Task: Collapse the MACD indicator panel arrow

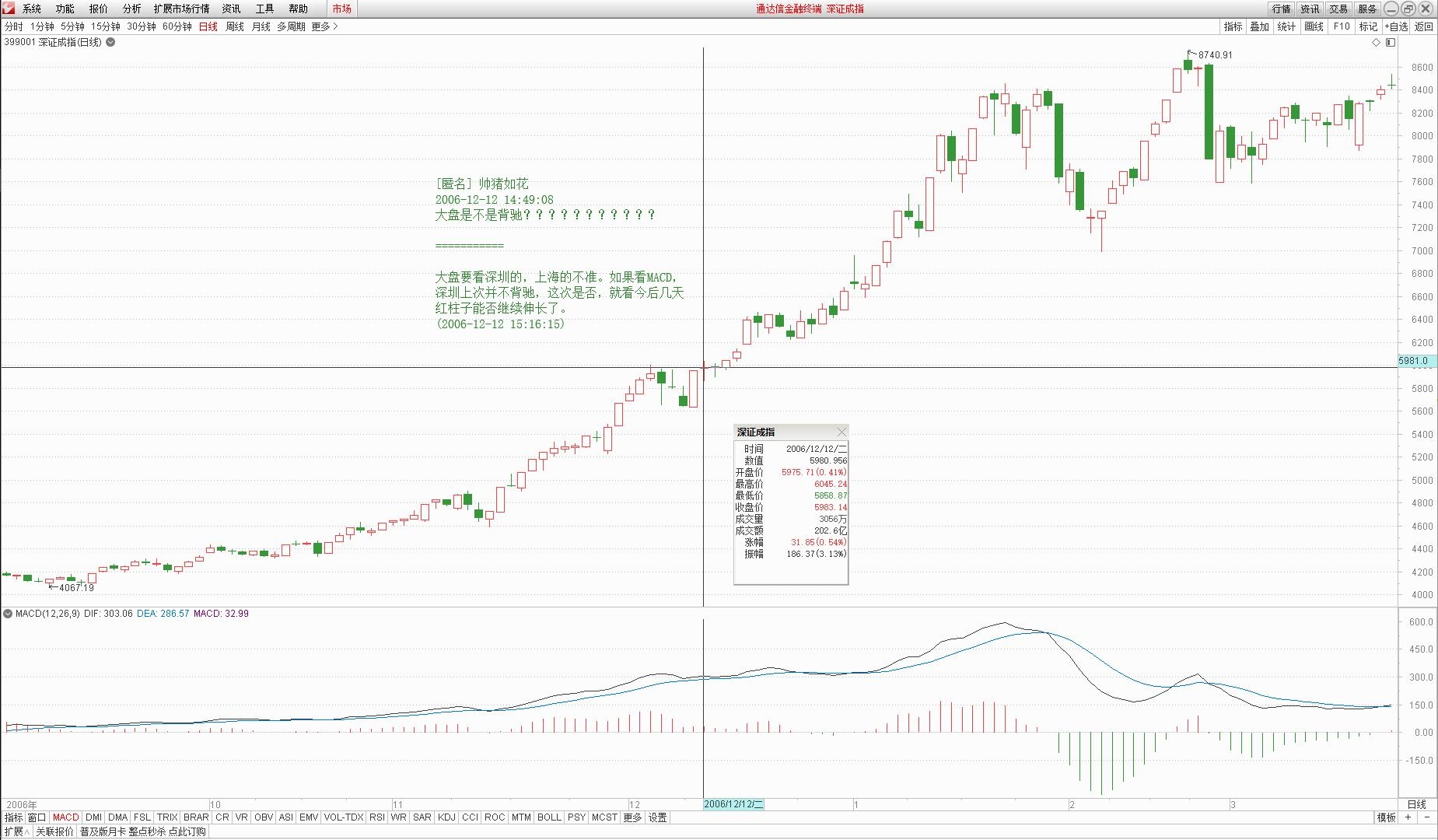Action: [9, 614]
